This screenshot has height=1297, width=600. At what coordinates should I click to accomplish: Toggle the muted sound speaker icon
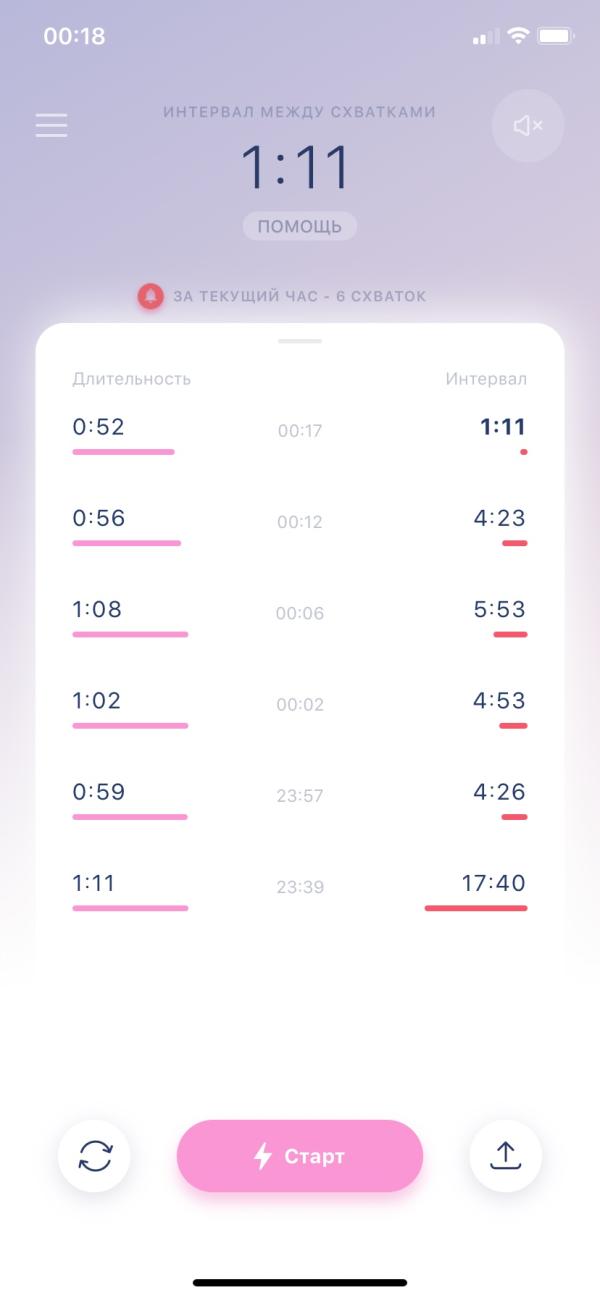[x=528, y=126]
